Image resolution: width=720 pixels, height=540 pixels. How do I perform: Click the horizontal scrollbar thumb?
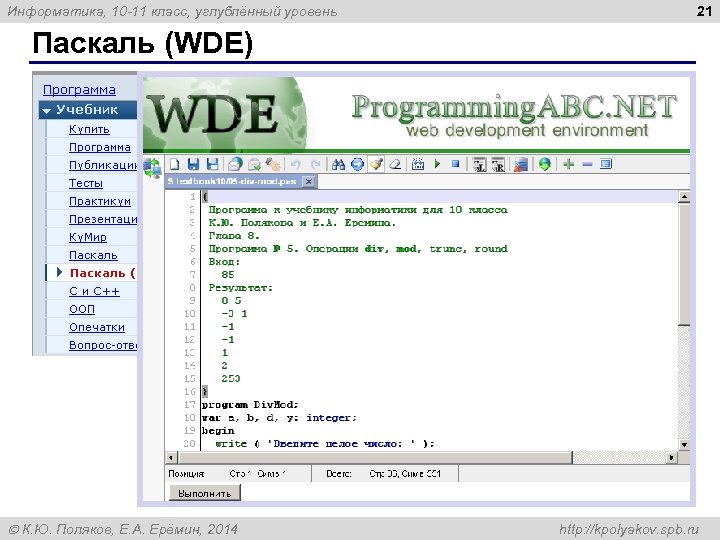375,457
